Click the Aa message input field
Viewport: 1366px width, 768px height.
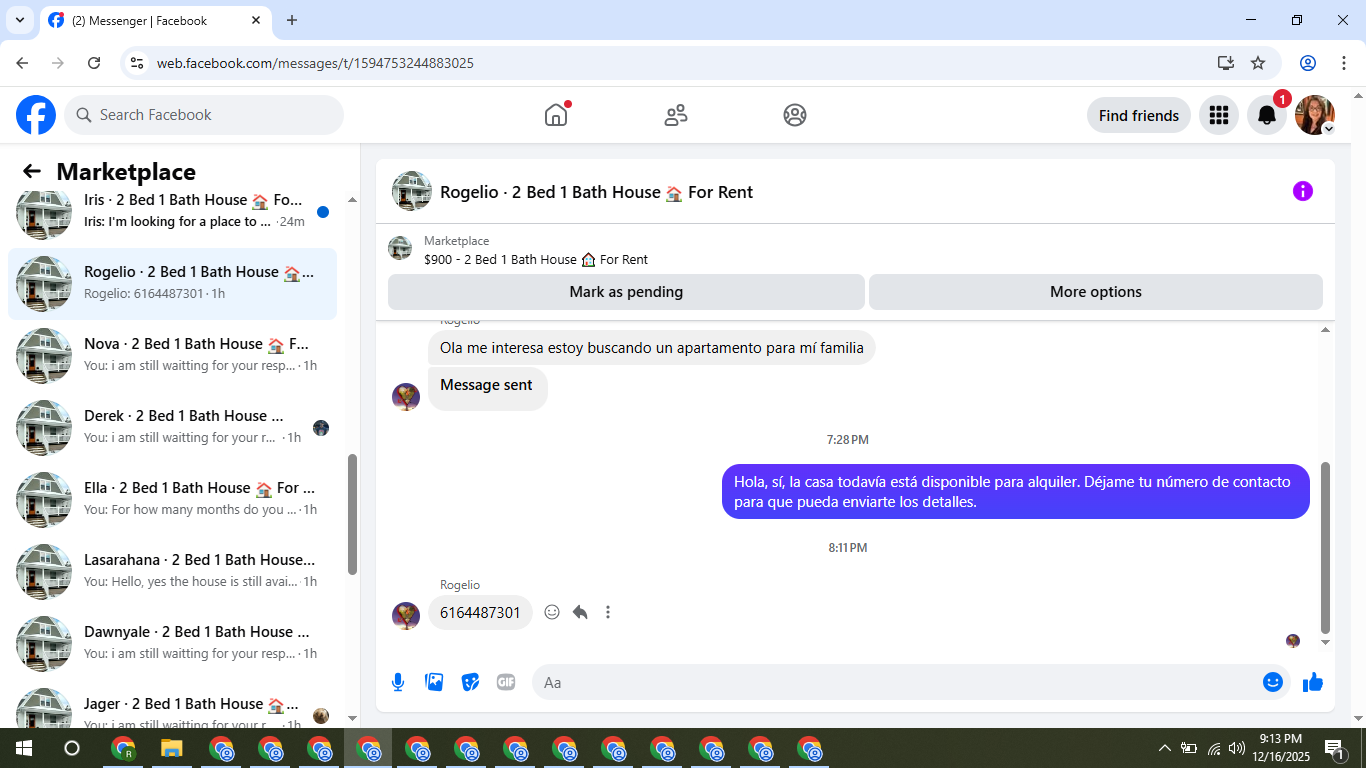[x=897, y=682]
